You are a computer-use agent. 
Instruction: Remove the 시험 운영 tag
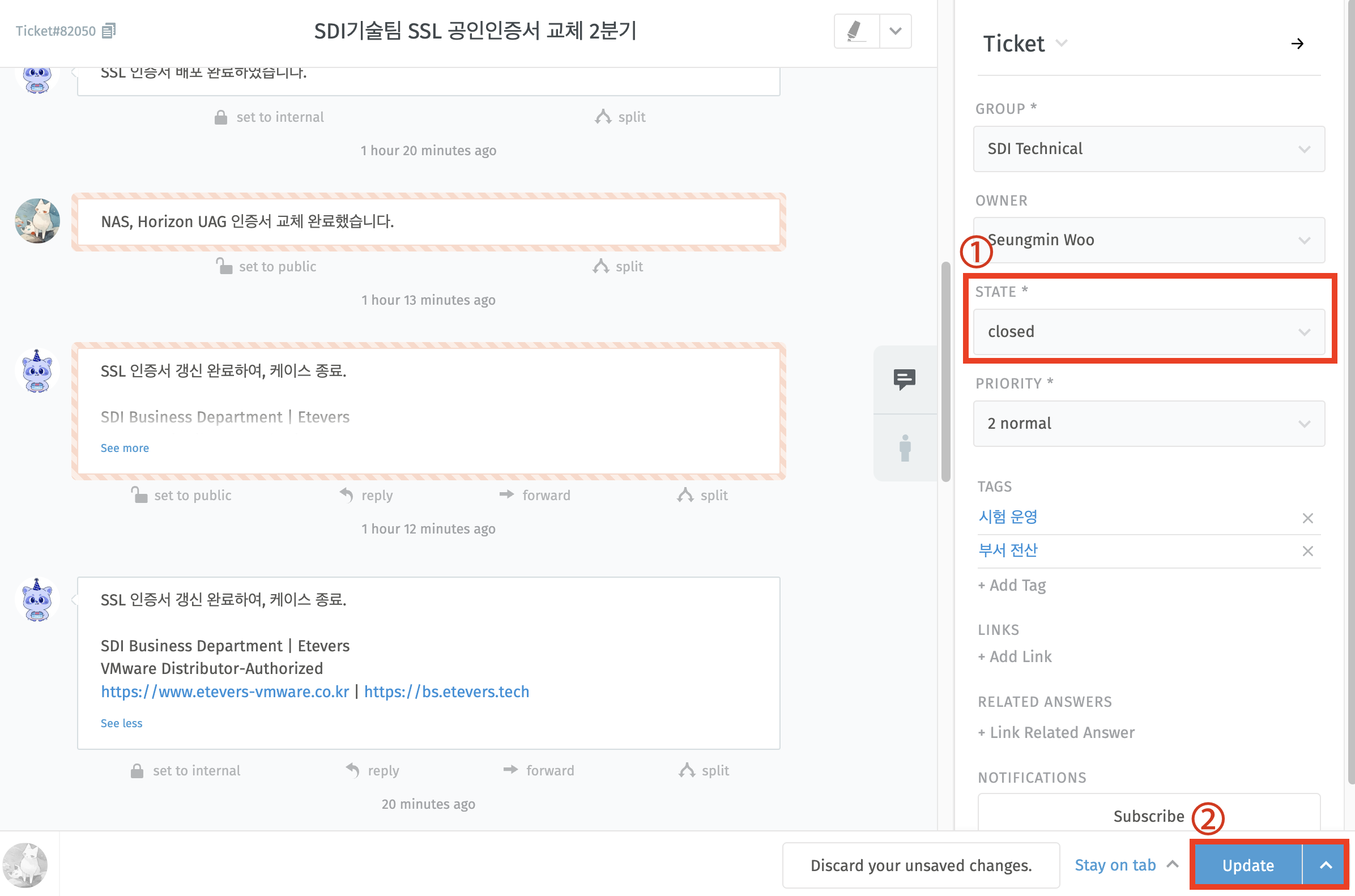[1307, 518]
